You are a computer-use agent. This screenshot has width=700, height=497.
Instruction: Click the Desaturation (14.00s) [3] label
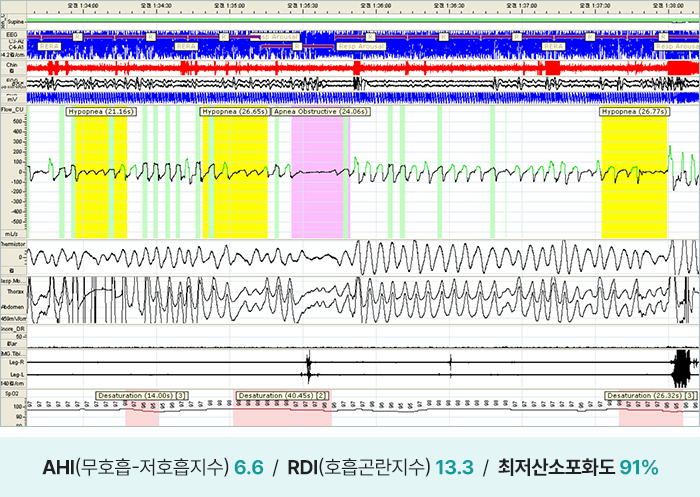tap(142, 396)
